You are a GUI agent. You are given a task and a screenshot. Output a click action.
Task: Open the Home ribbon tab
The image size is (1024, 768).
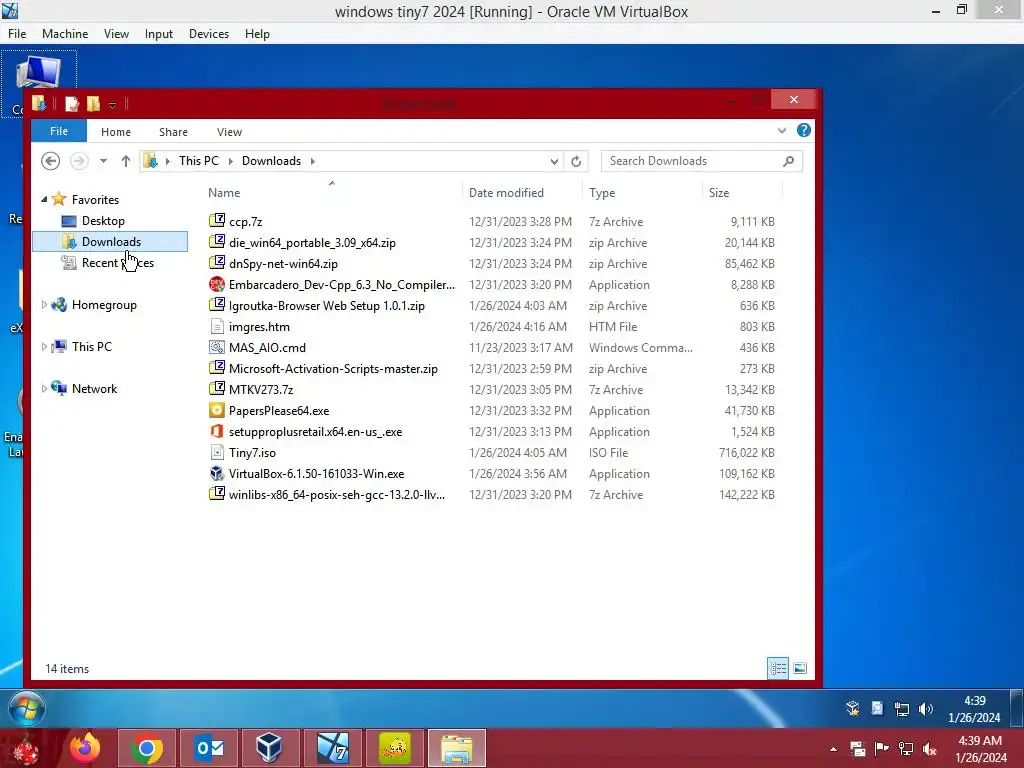pos(116,132)
